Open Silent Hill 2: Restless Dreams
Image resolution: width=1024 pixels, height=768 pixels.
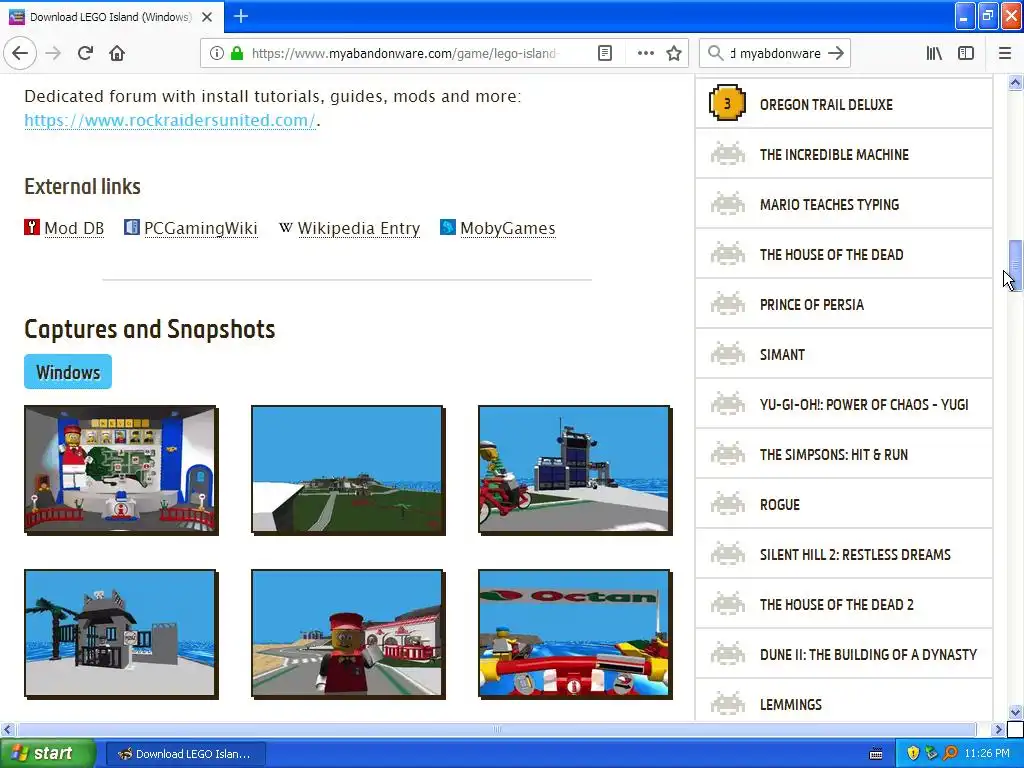pyautogui.click(x=856, y=554)
